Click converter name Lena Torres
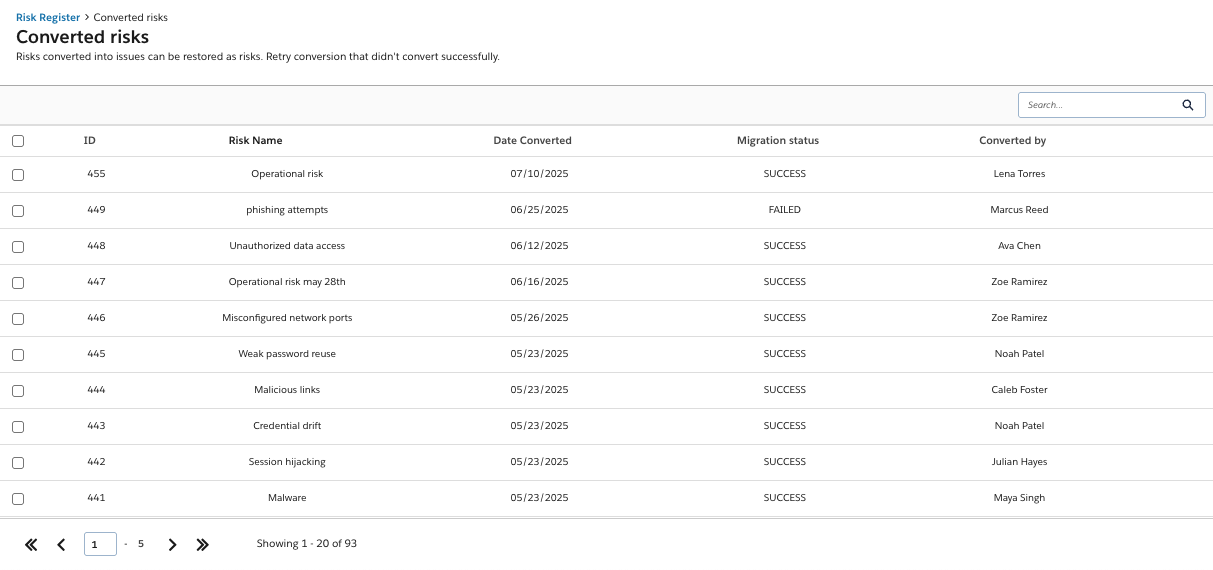1213x570 pixels. (1019, 174)
